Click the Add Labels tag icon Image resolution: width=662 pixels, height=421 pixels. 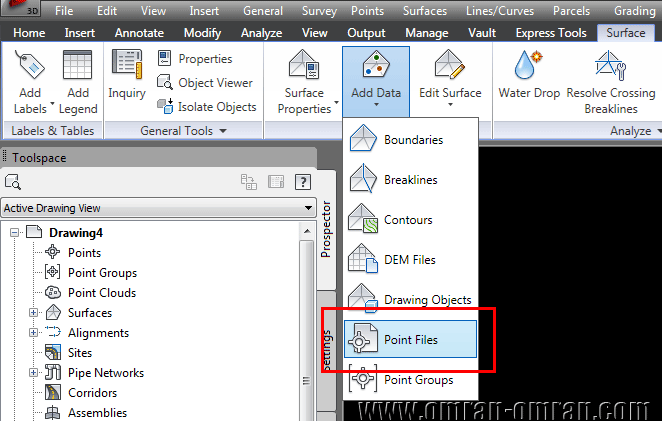(30, 65)
